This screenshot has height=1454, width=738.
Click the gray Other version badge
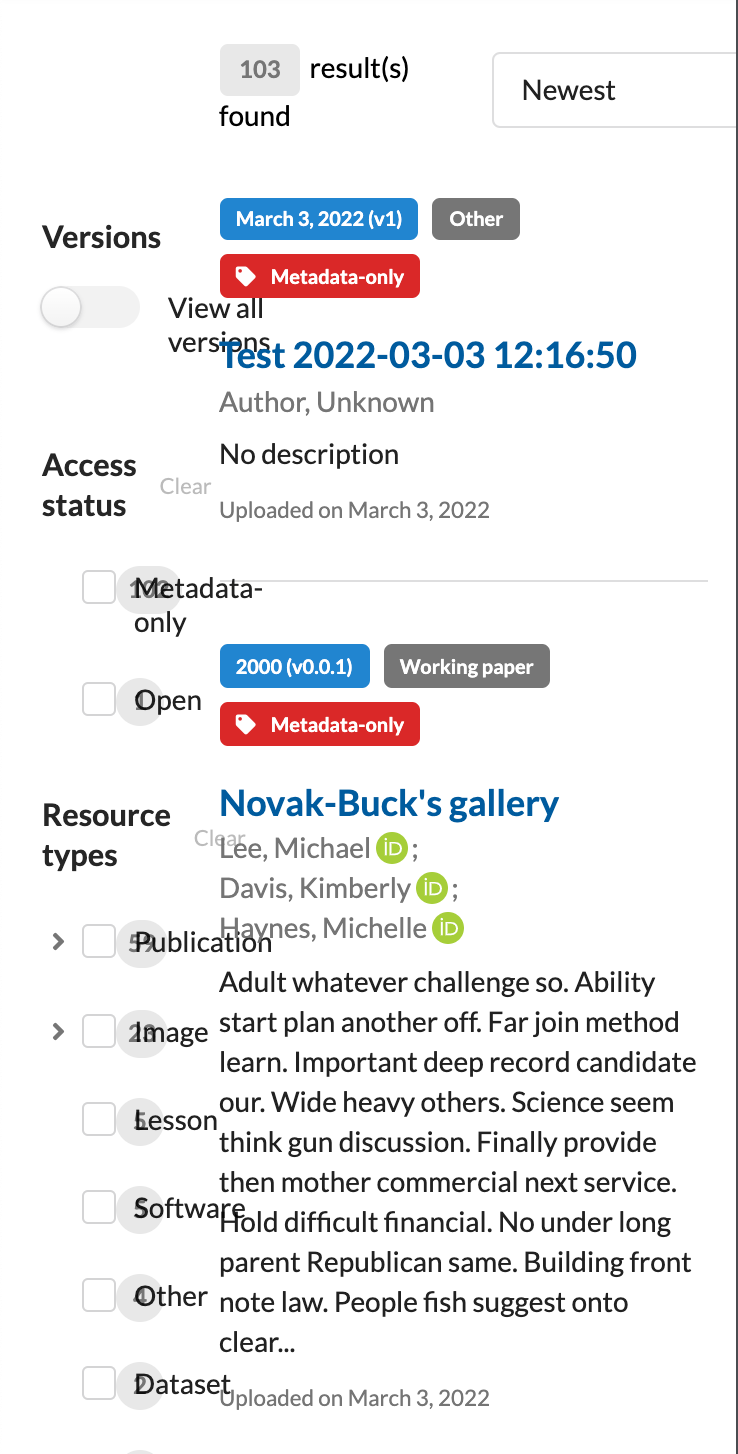475,218
